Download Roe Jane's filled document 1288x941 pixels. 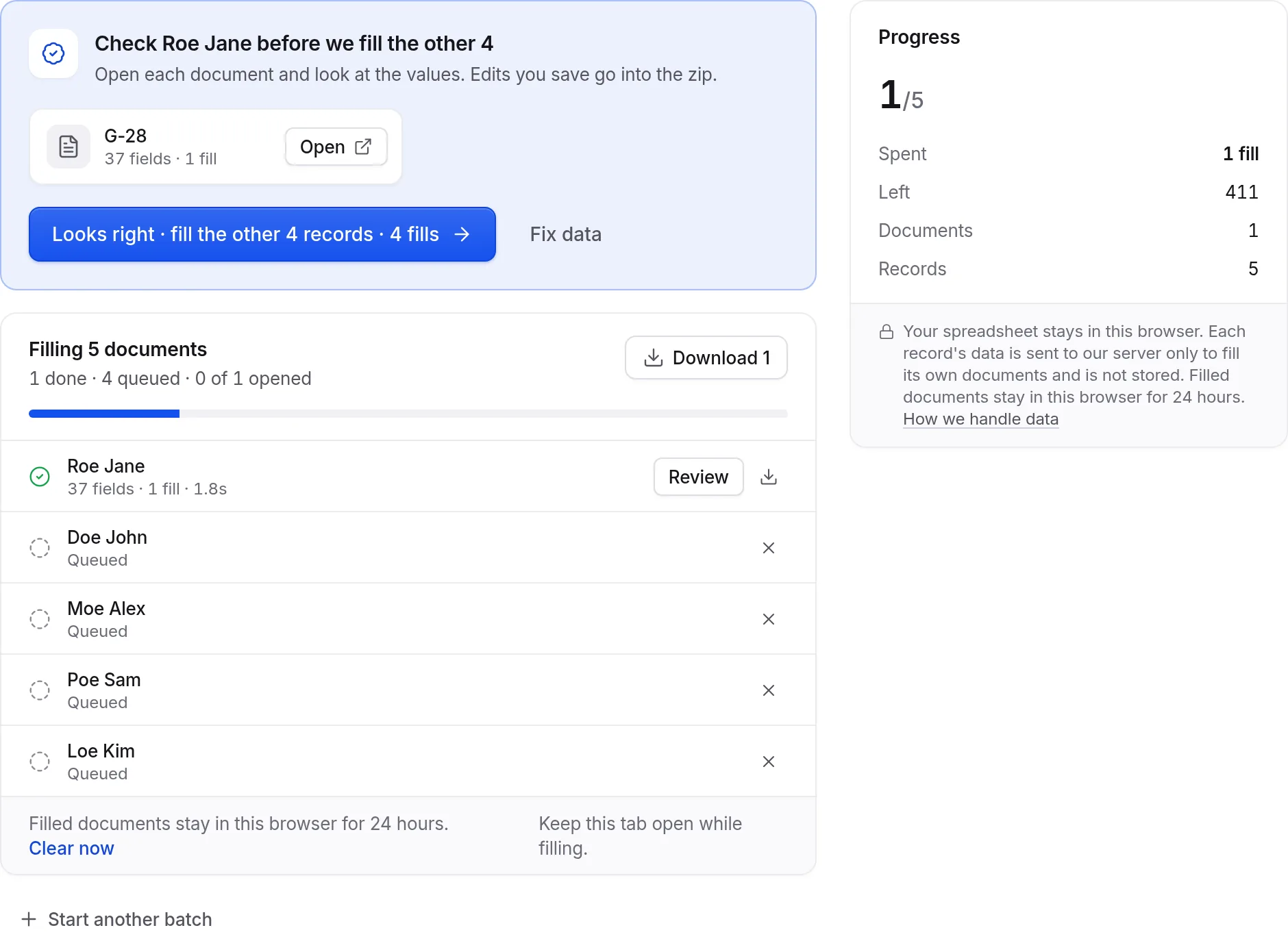(x=769, y=477)
